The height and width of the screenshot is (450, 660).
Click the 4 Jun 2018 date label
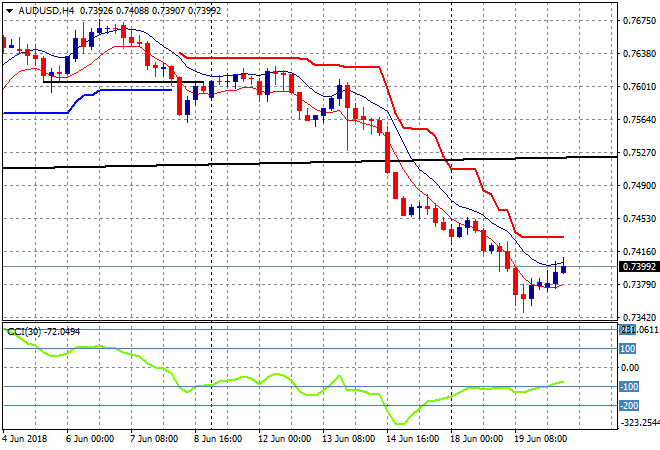click(x=24, y=439)
